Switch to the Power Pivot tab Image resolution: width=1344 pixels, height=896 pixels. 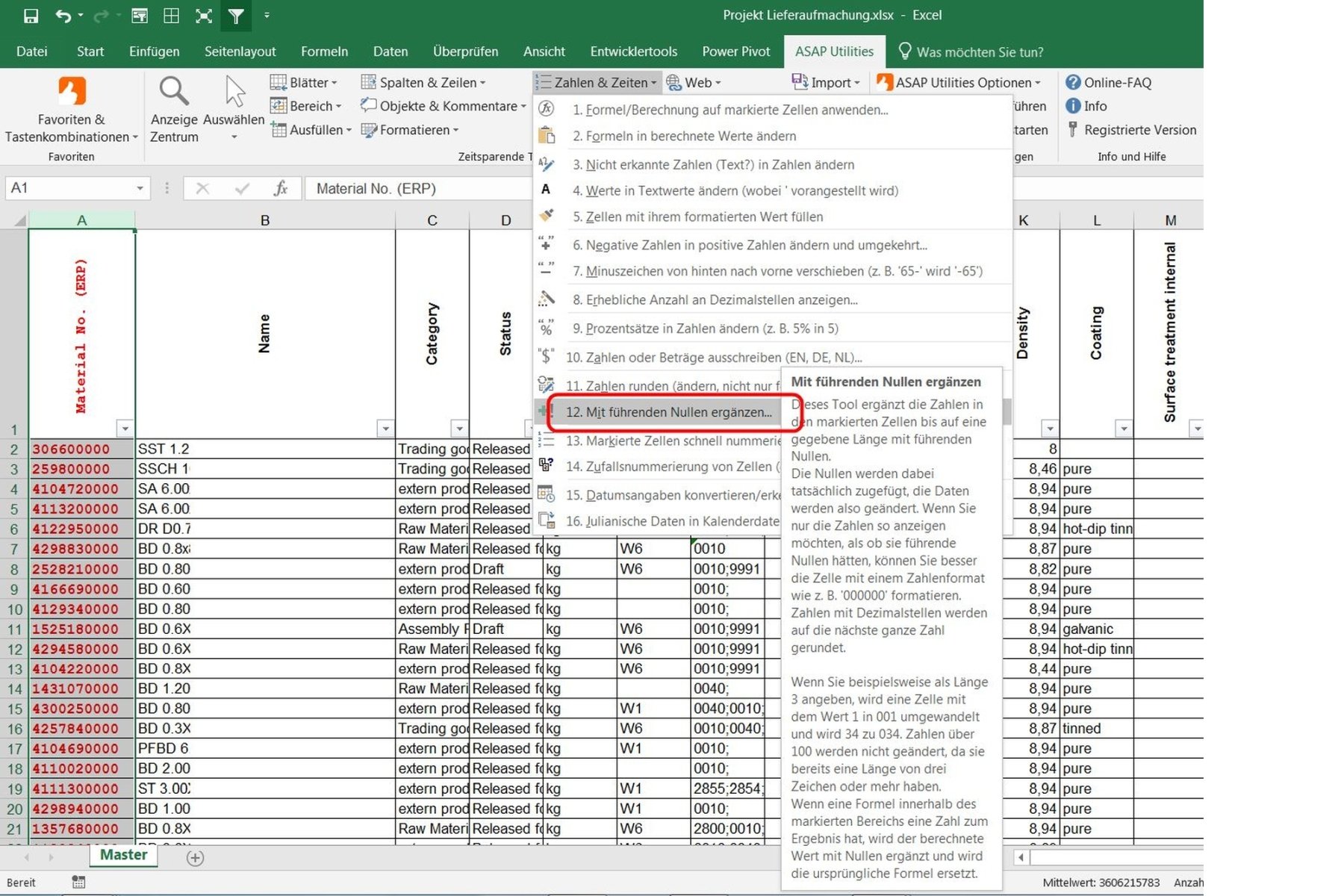[736, 52]
